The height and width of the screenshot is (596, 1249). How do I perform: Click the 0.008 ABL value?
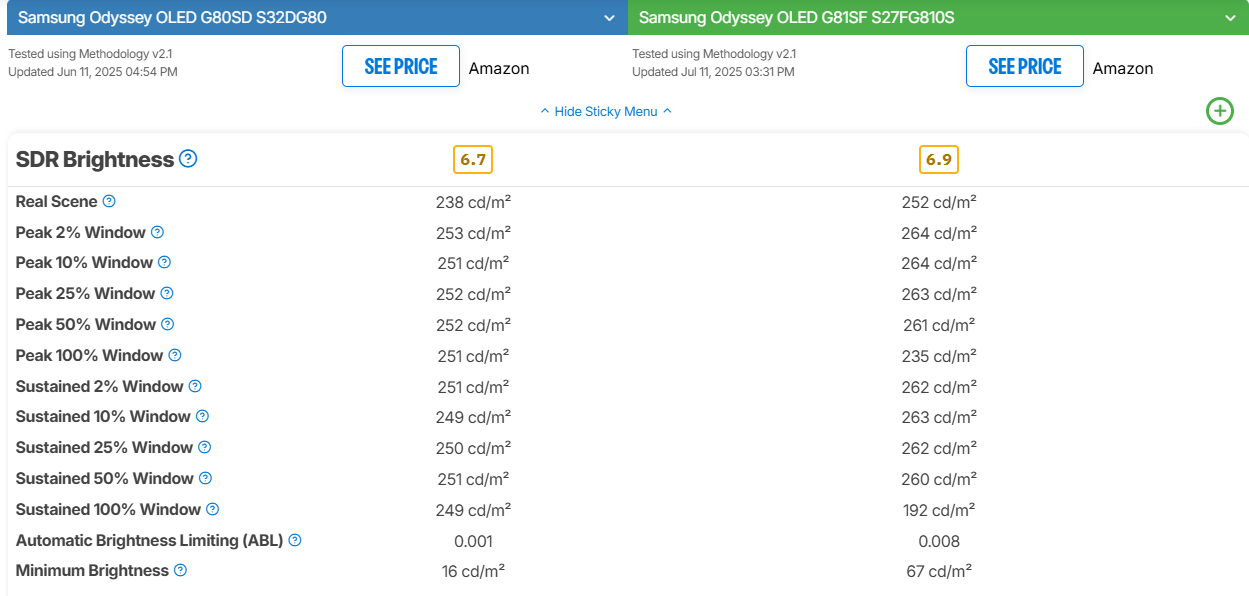coord(939,541)
